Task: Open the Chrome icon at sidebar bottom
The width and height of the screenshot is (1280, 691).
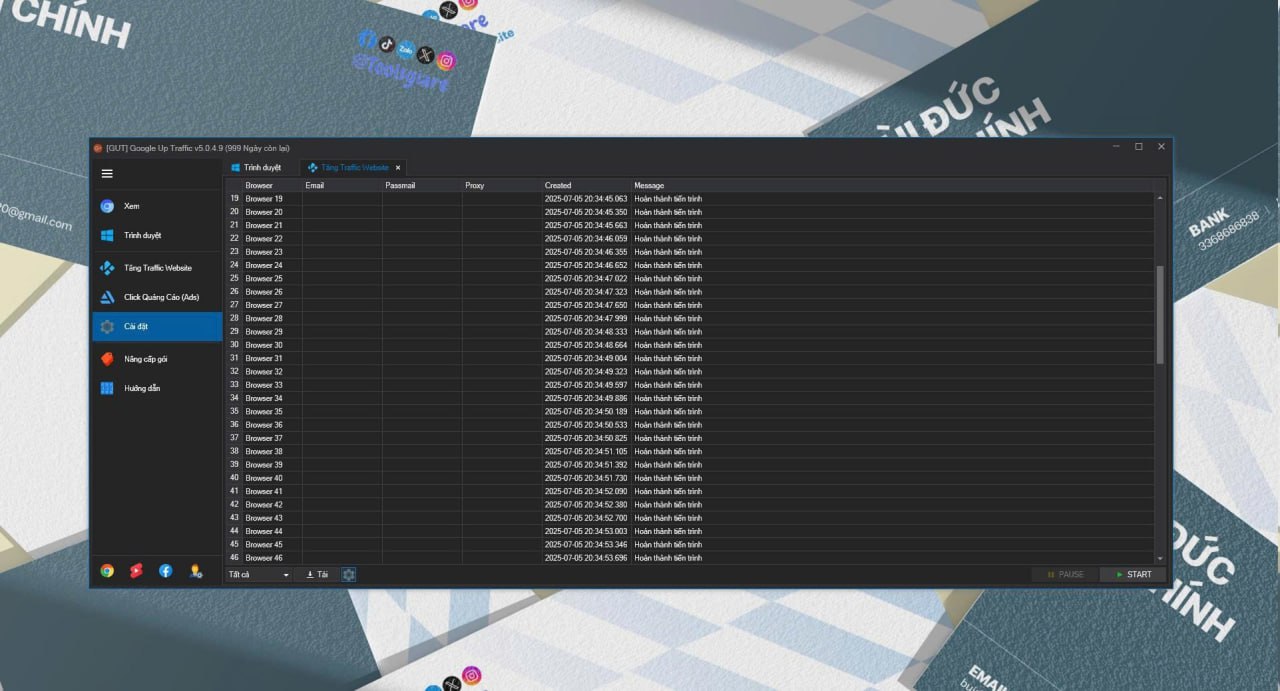Action: tap(107, 571)
